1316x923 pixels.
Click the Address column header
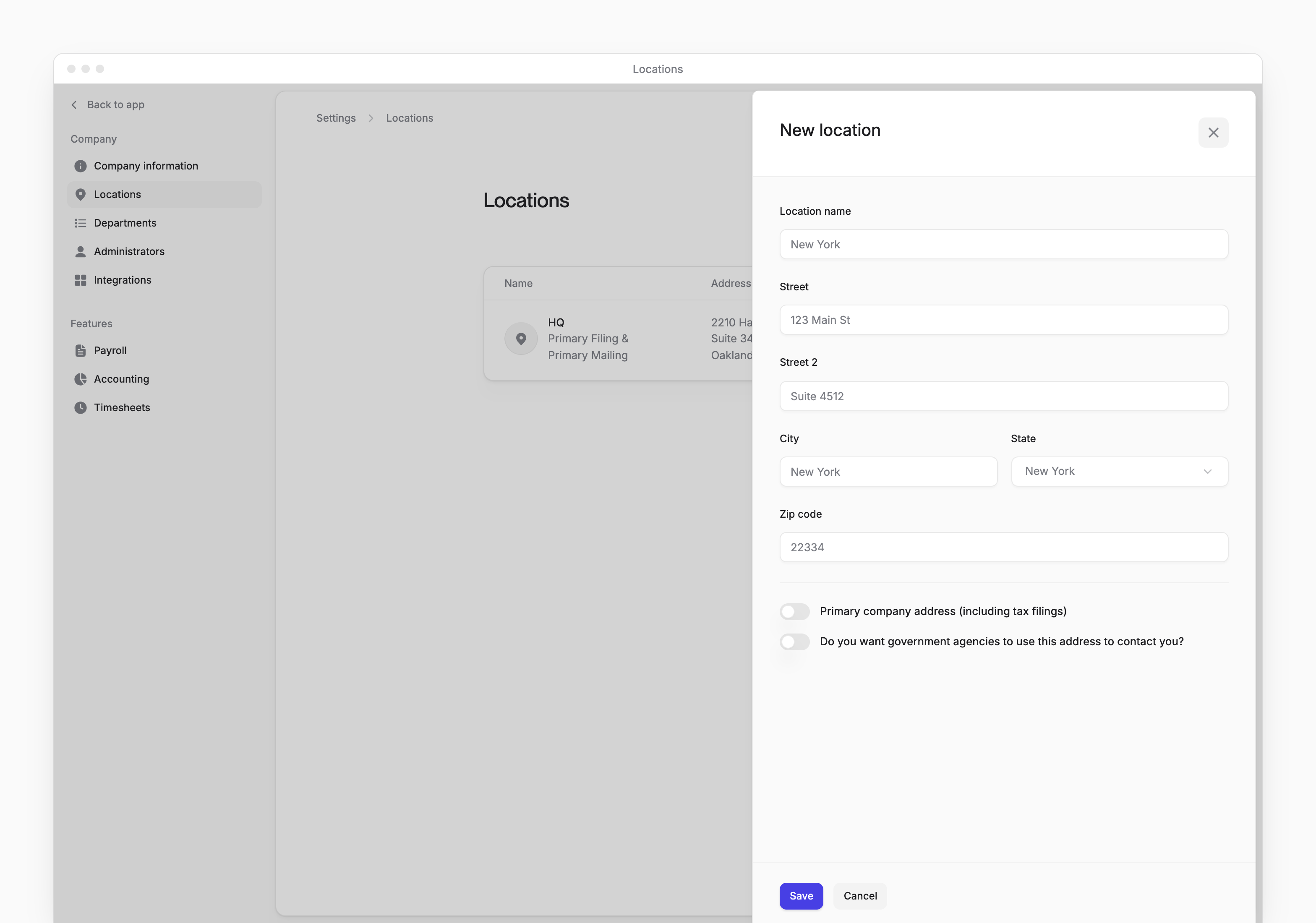click(731, 284)
